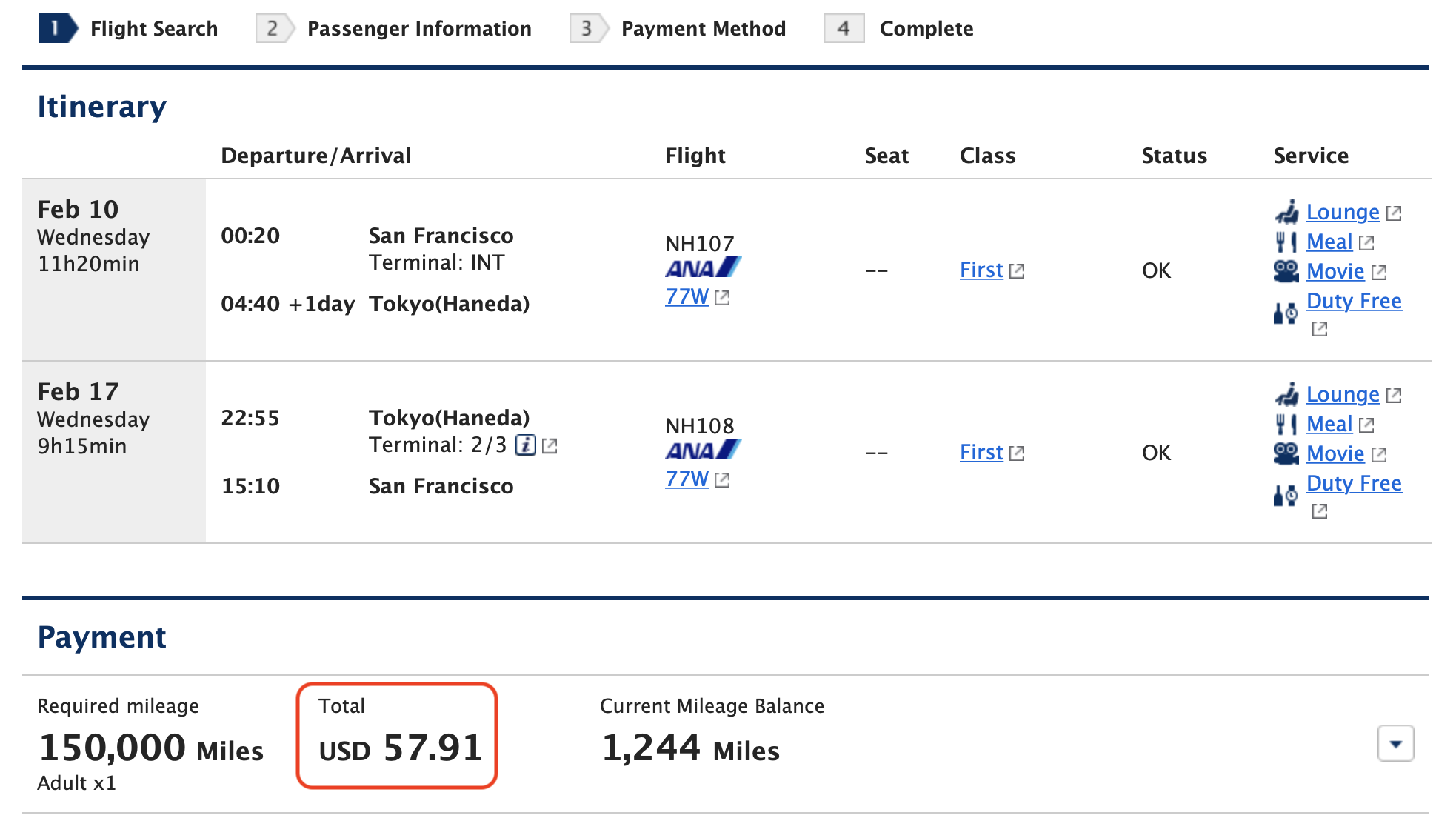Click the Lounge seat icon for NH108
The image size is (1456, 821).
click(x=1286, y=394)
